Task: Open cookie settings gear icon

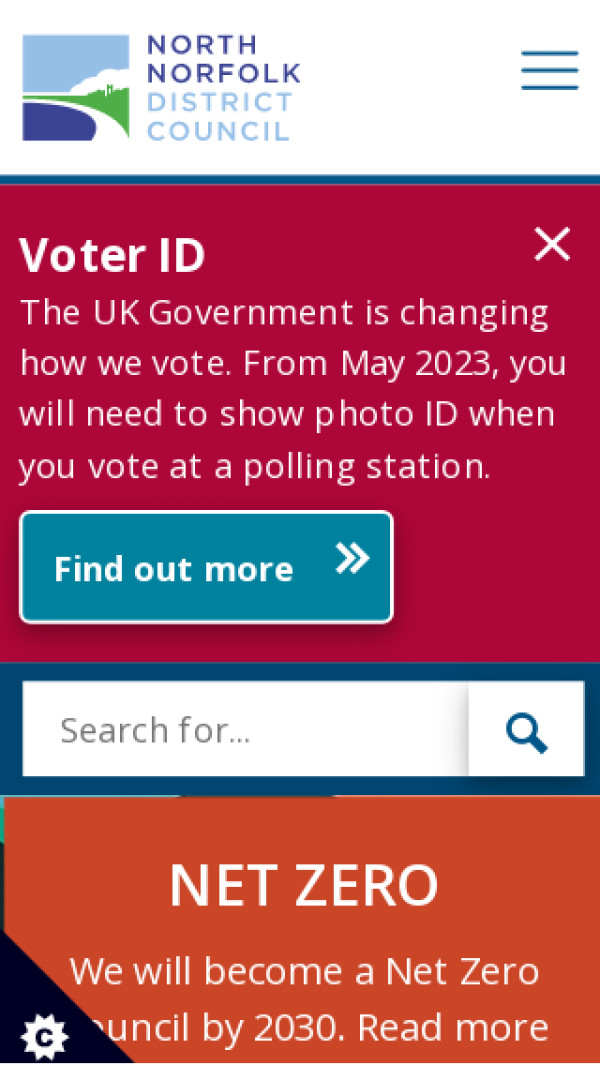Action: (43, 1037)
